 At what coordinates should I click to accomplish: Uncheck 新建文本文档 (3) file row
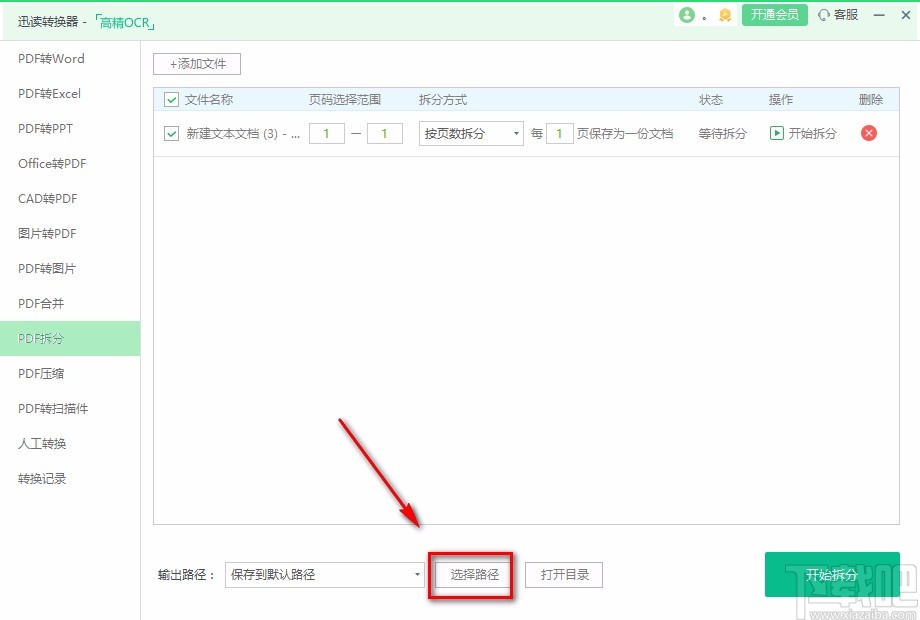(x=170, y=133)
